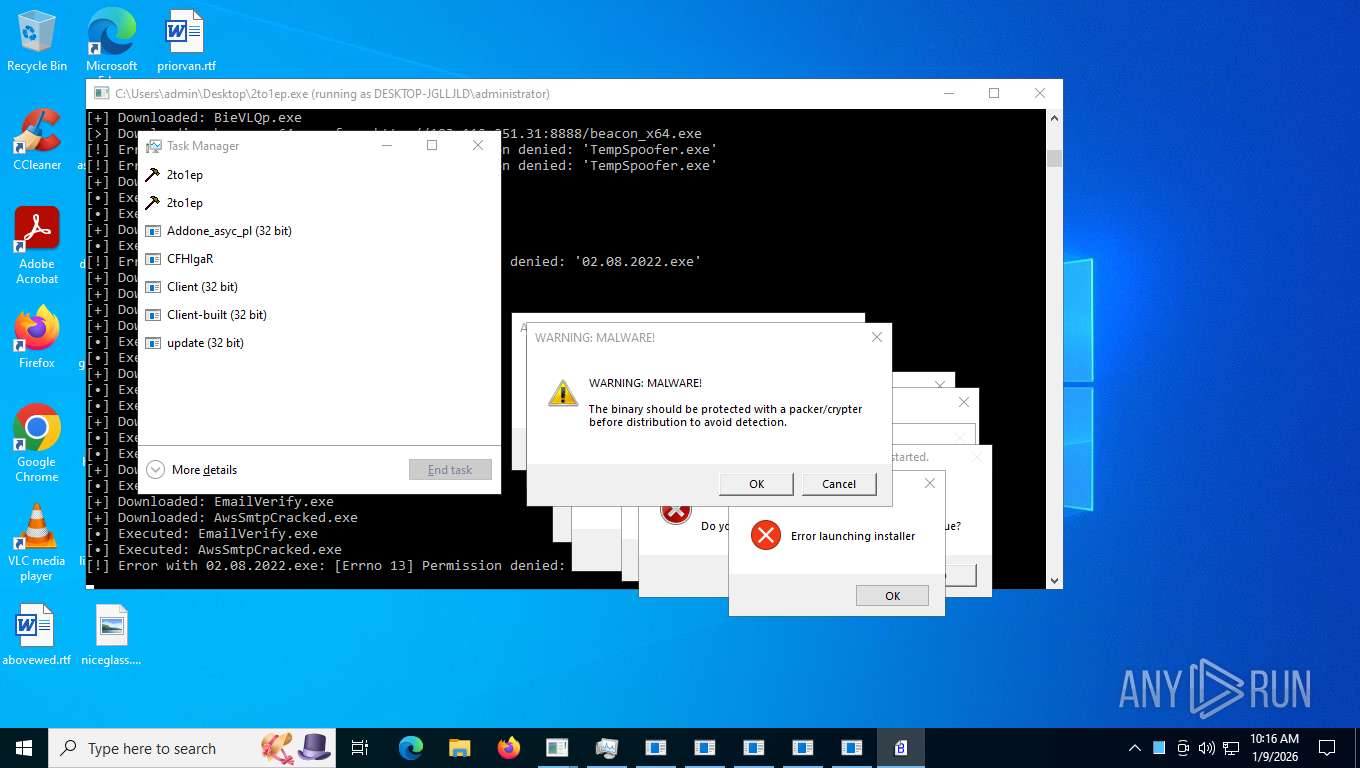Expand More details in Task Manager
The height and width of the screenshot is (768, 1360).
(x=192, y=469)
